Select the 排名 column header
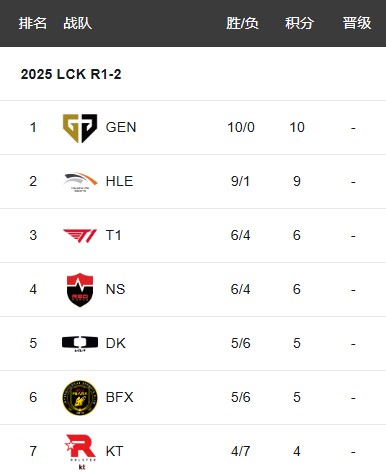Image resolution: width=386 pixels, height=474 pixels. (x=33, y=23)
